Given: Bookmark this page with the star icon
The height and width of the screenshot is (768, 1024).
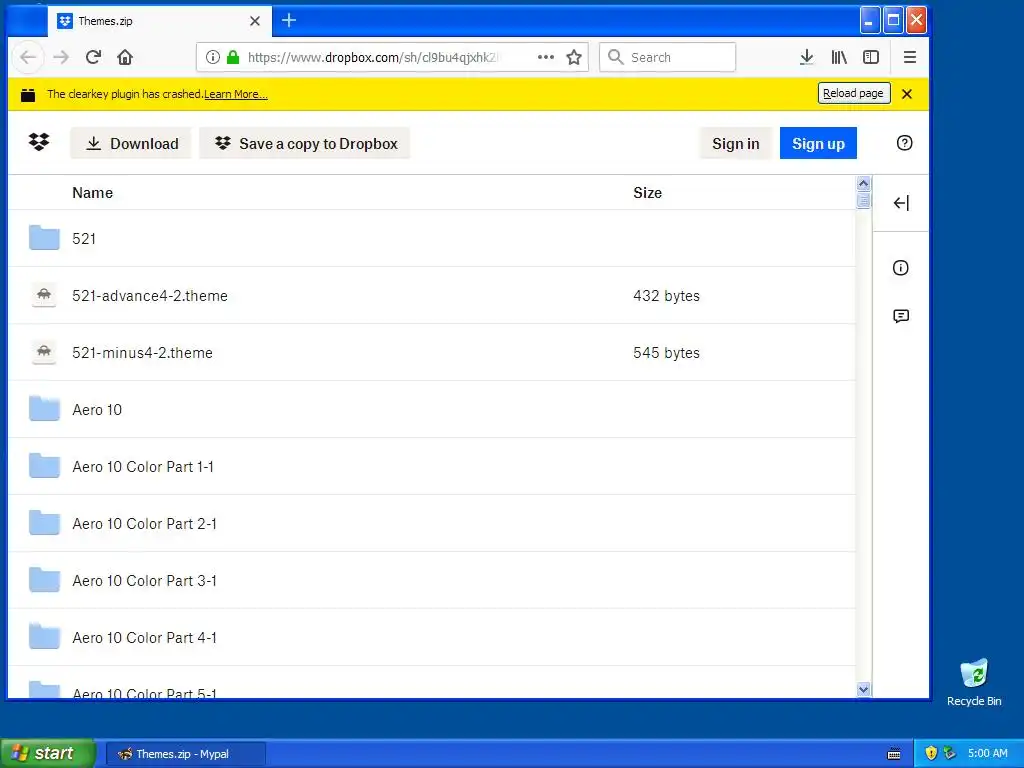Looking at the screenshot, I should point(574,57).
